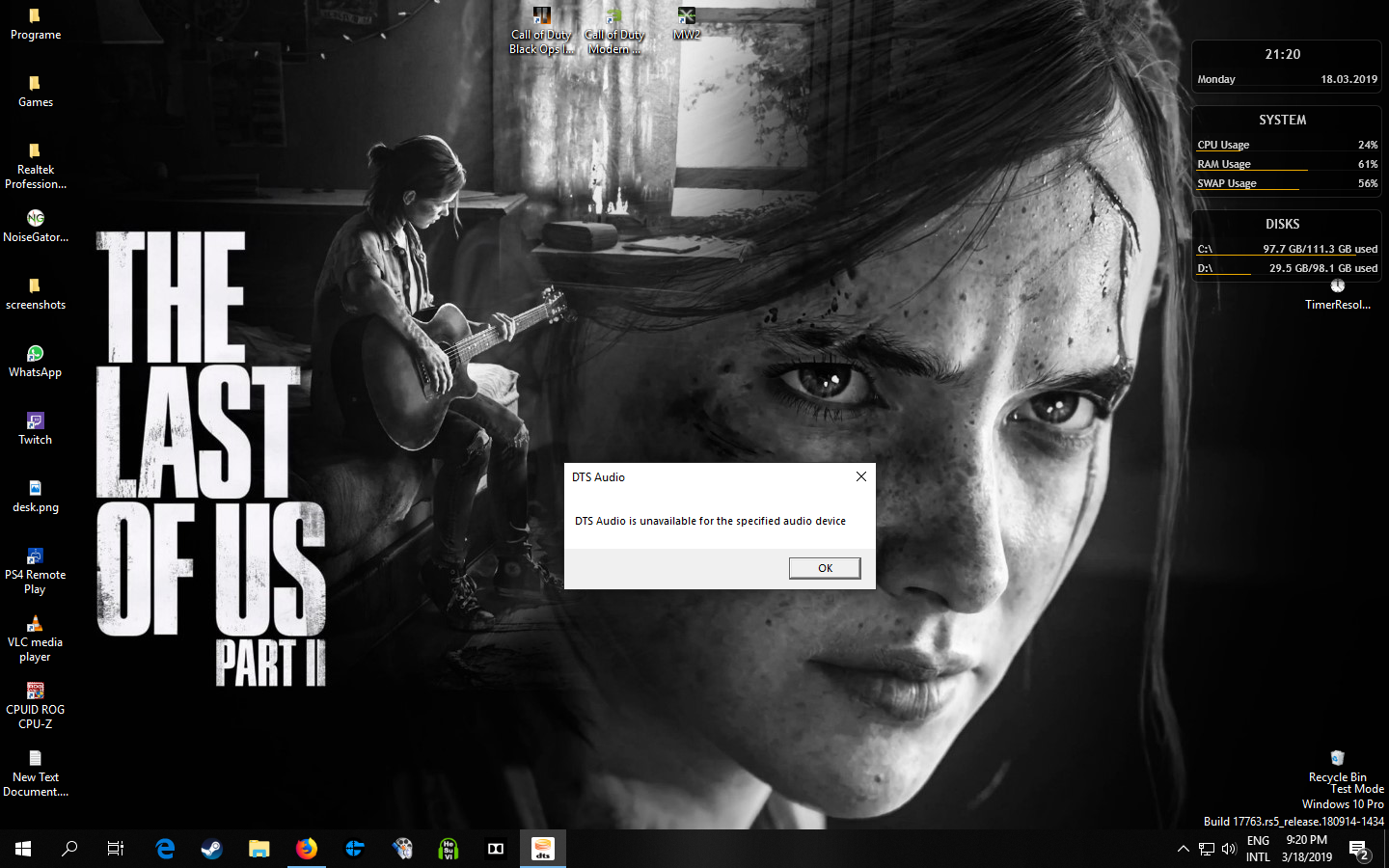Open the film reel app in taskbar
This screenshot has width=1389, height=868.
pyautogui.click(x=402, y=849)
